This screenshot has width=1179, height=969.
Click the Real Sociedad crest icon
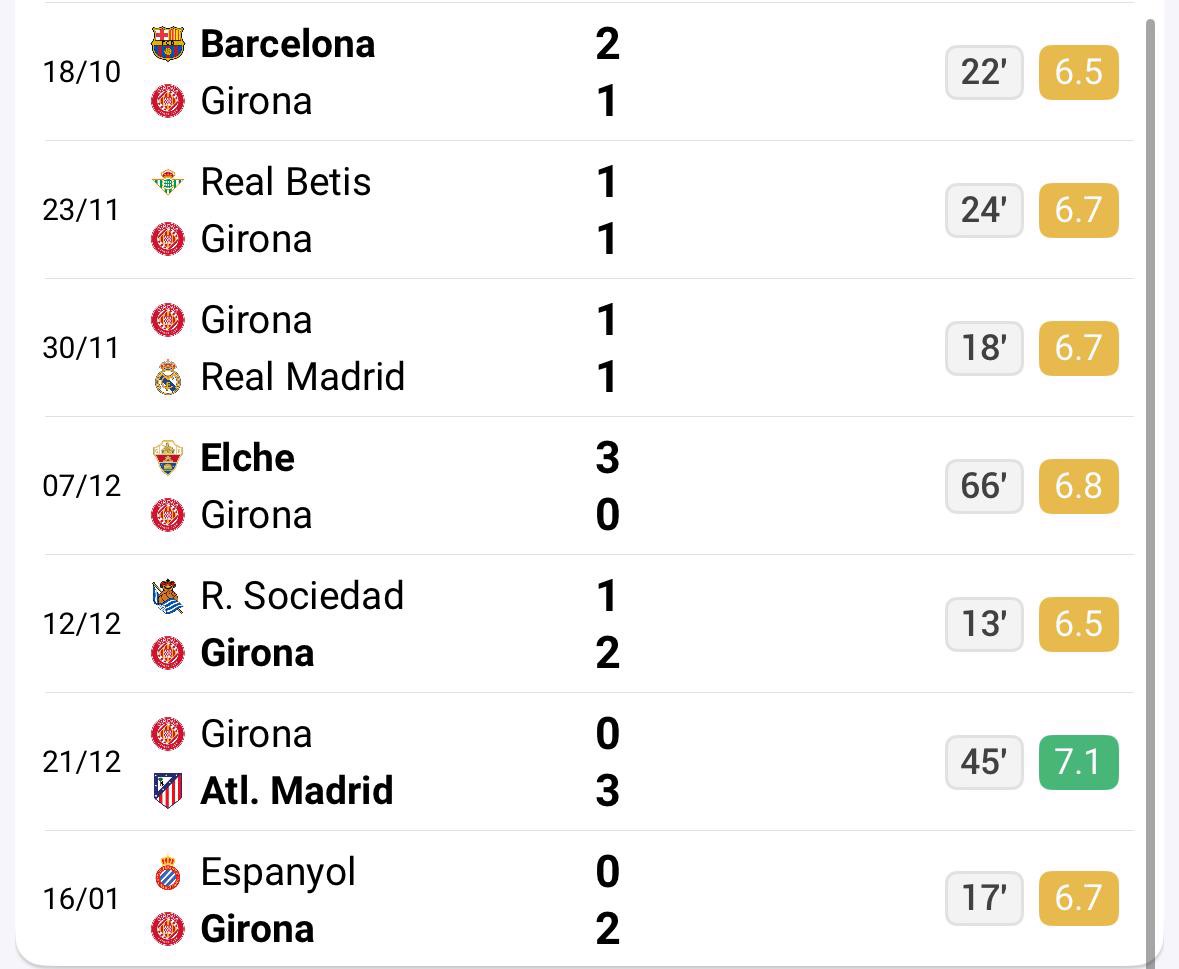167,596
